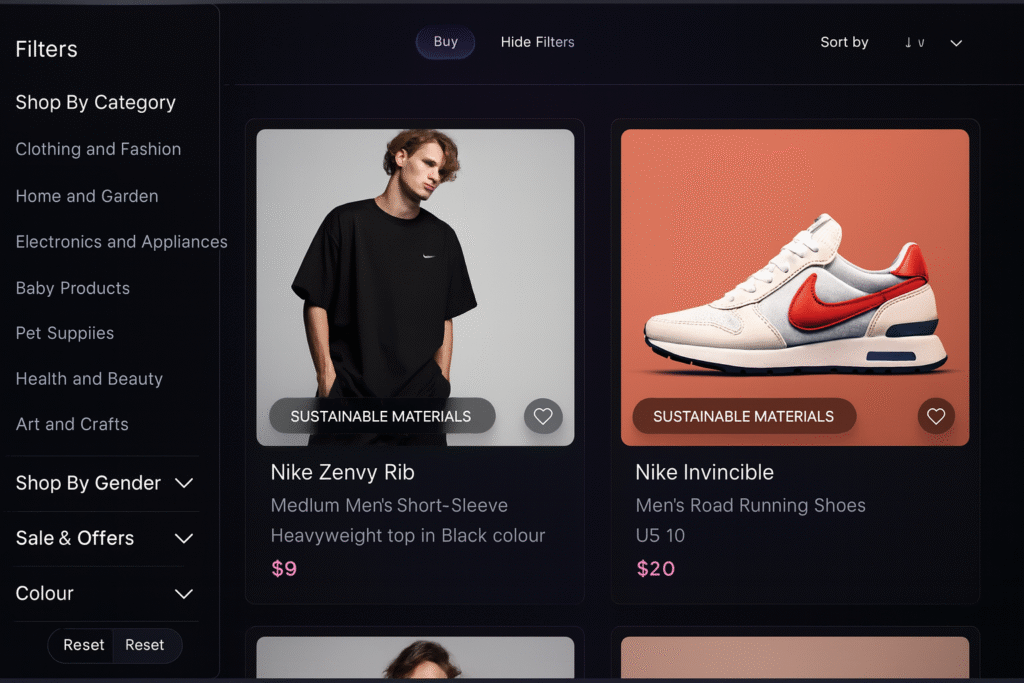This screenshot has height=683, width=1024.
Task: Select Home and Garden category
Action: point(87,196)
